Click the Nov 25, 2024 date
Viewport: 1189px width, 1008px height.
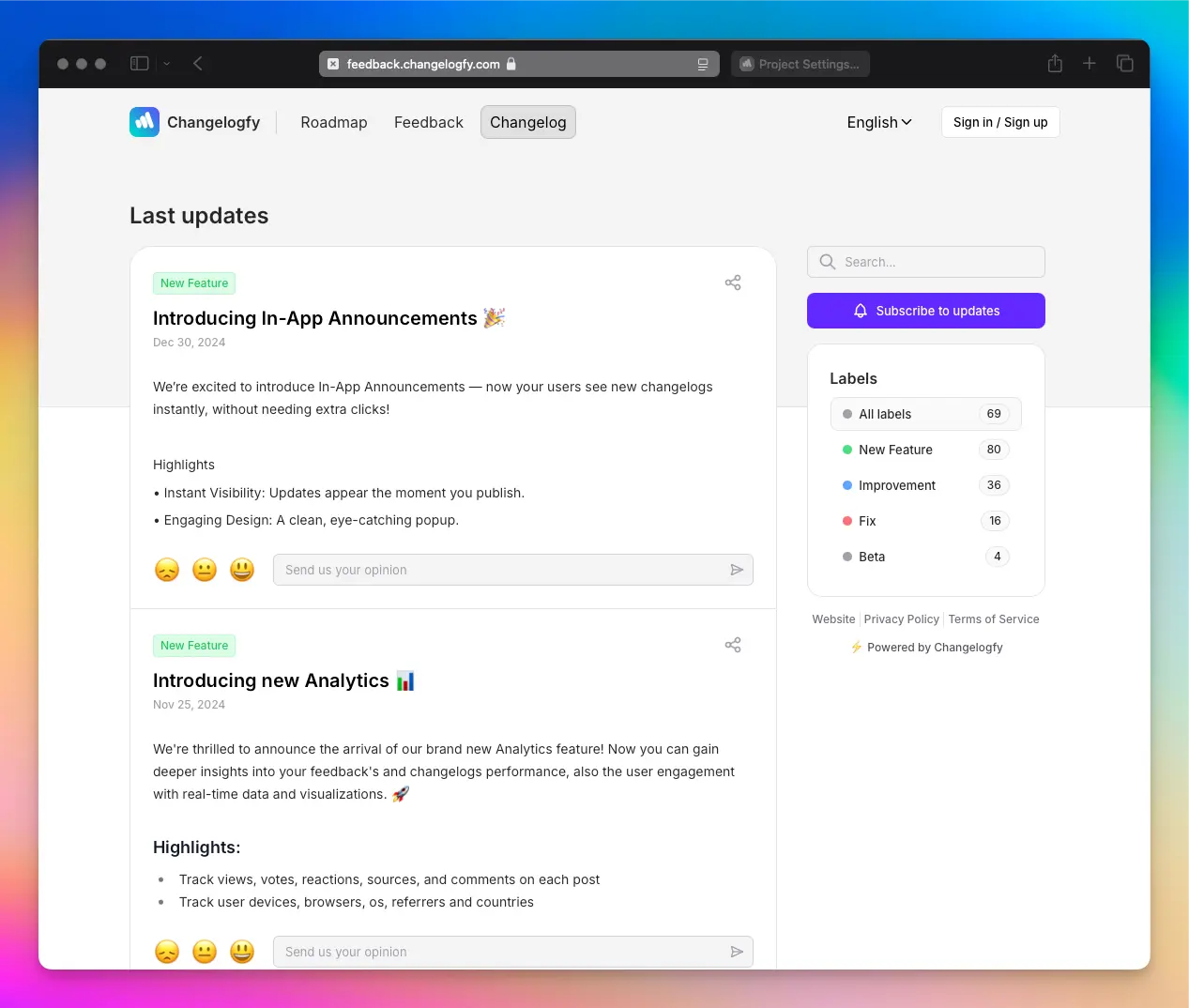(189, 705)
